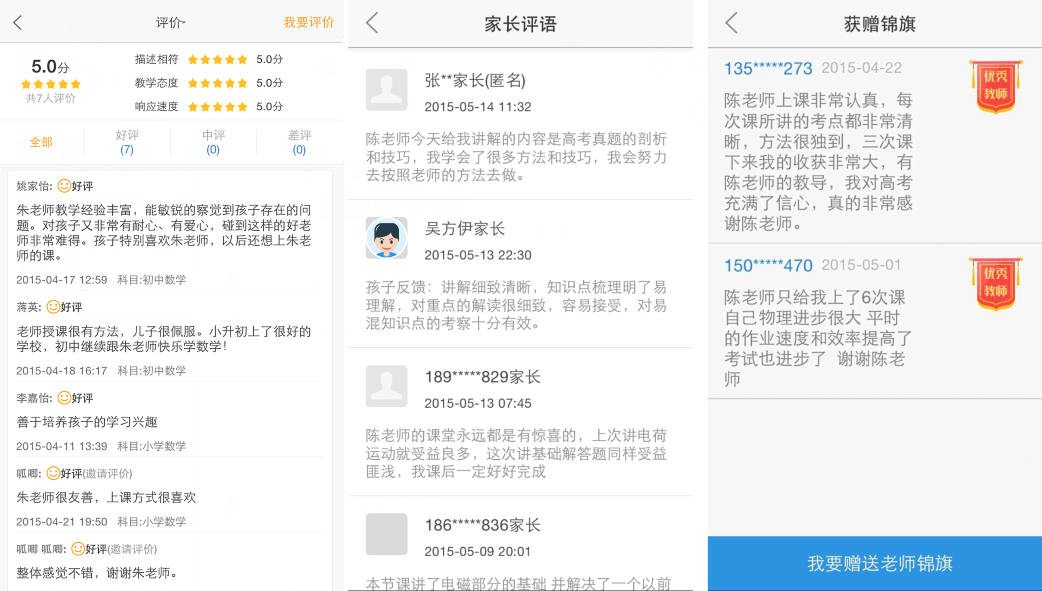Viewport: 1042px width, 591px height.
Task: Tap back arrow on 获赠锦旗 screen
Action: coord(731,23)
